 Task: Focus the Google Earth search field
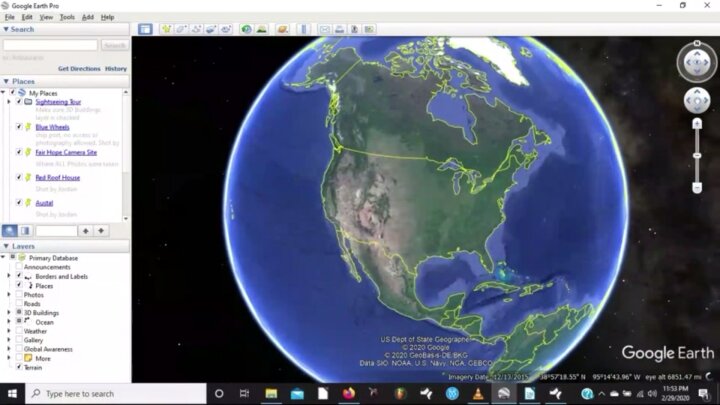[x=51, y=45]
